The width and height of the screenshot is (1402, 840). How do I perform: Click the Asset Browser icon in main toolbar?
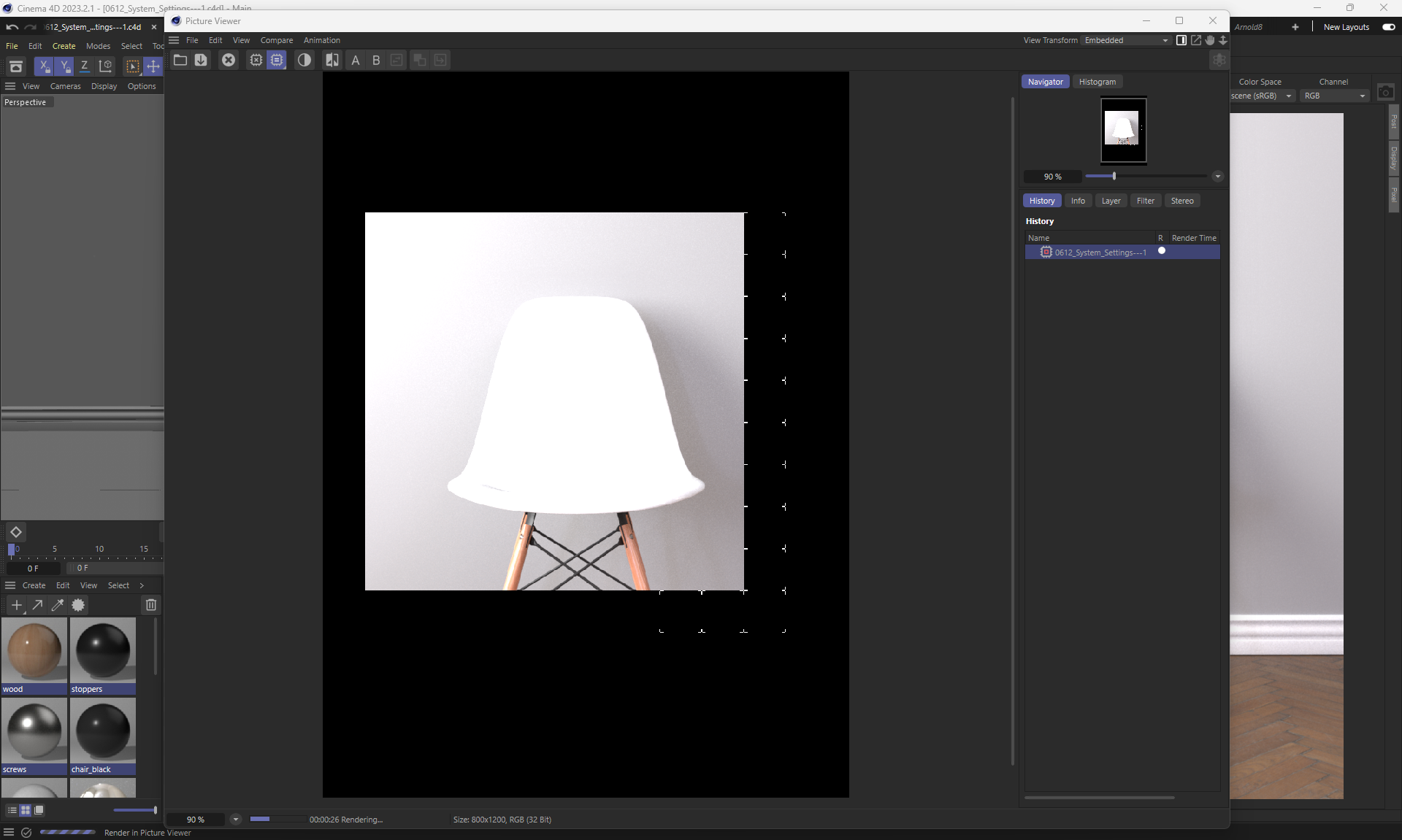pos(15,67)
